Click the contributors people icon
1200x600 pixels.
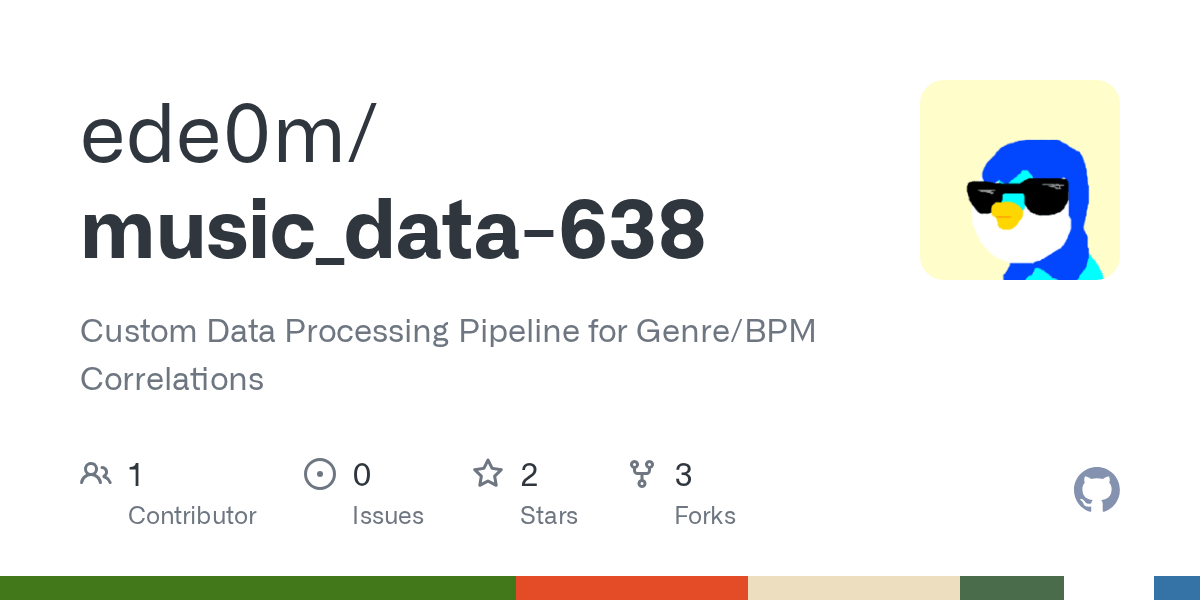[96, 474]
